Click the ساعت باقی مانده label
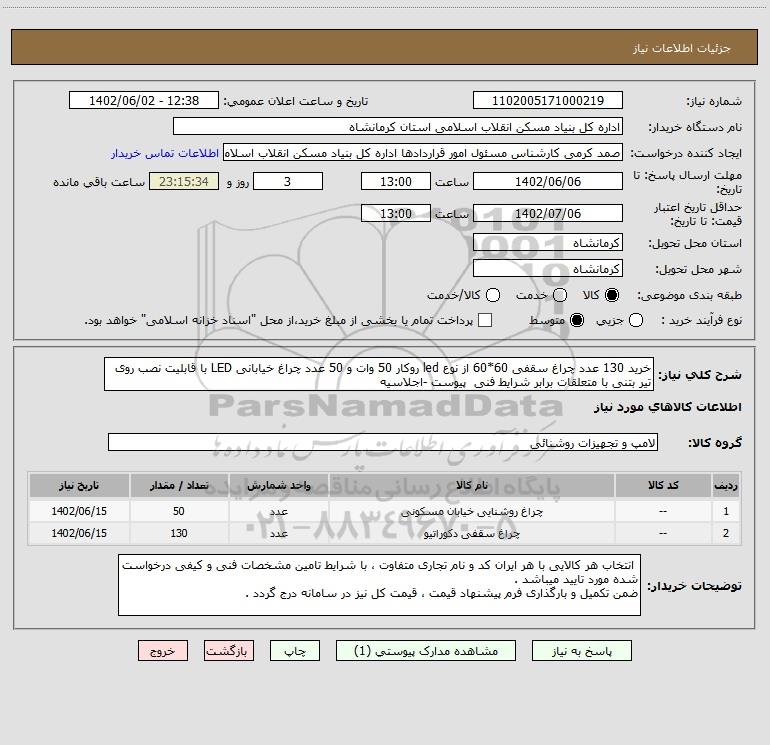Screen dimensions: 770x745 tap(99, 182)
